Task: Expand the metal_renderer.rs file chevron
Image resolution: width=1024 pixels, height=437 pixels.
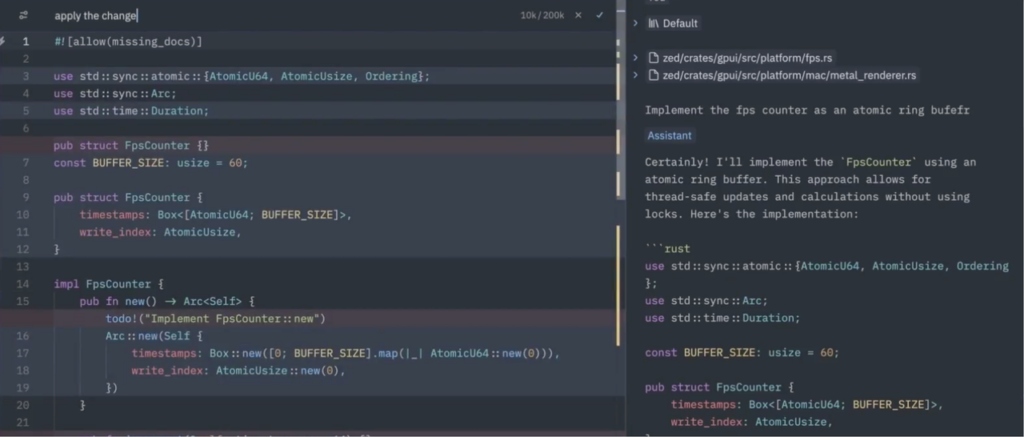Action: coord(635,75)
